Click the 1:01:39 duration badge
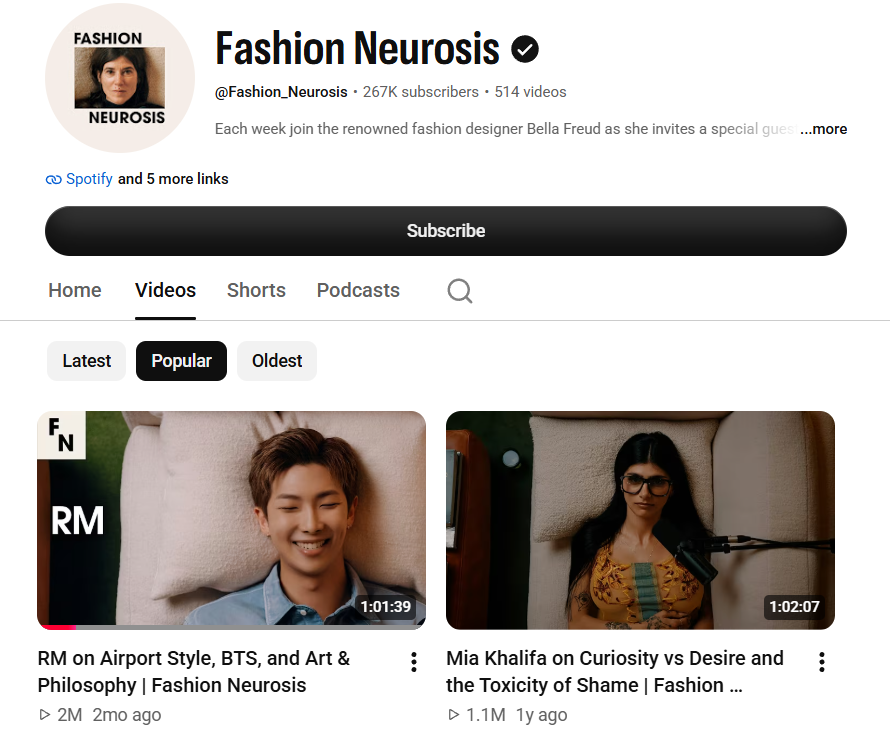890x731 pixels. (385, 607)
